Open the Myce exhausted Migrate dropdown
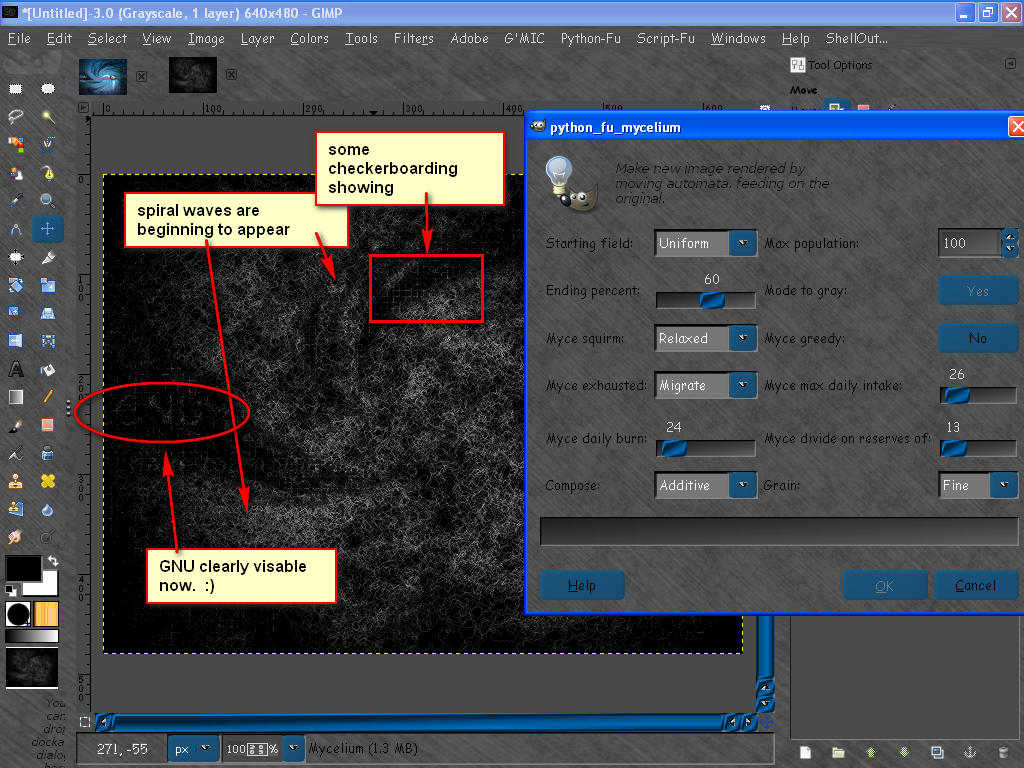1024x768 pixels. [x=705, y=385]
